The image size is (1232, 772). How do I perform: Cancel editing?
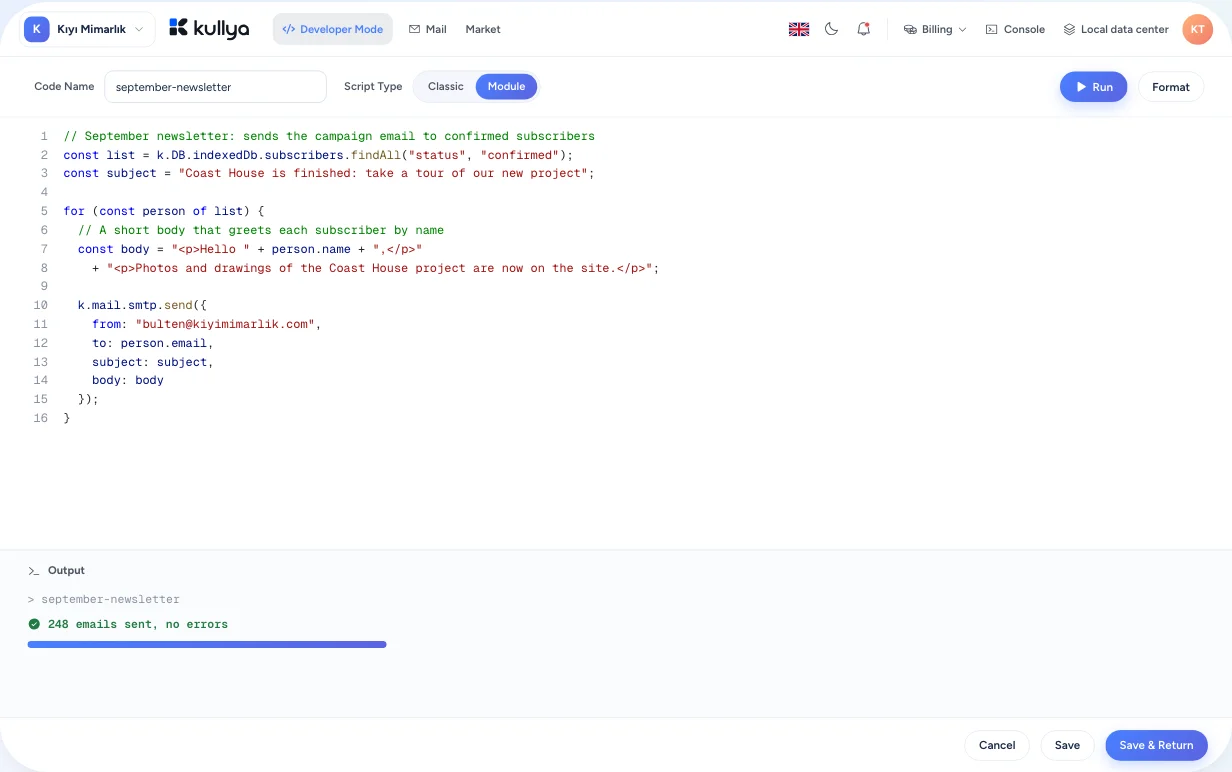(997, 745)
